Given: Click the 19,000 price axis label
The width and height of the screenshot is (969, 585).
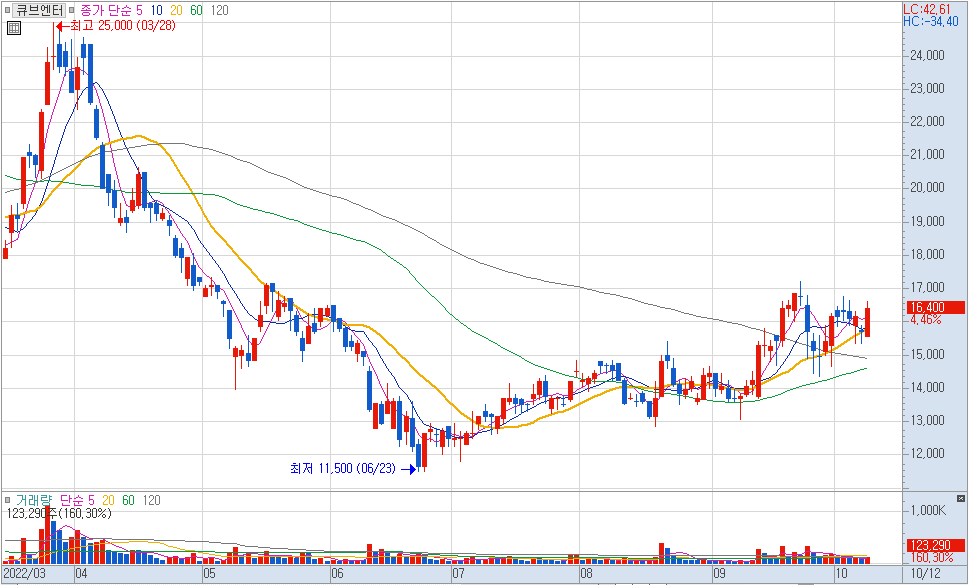Looking at the screenshot, I should point(927,222).
